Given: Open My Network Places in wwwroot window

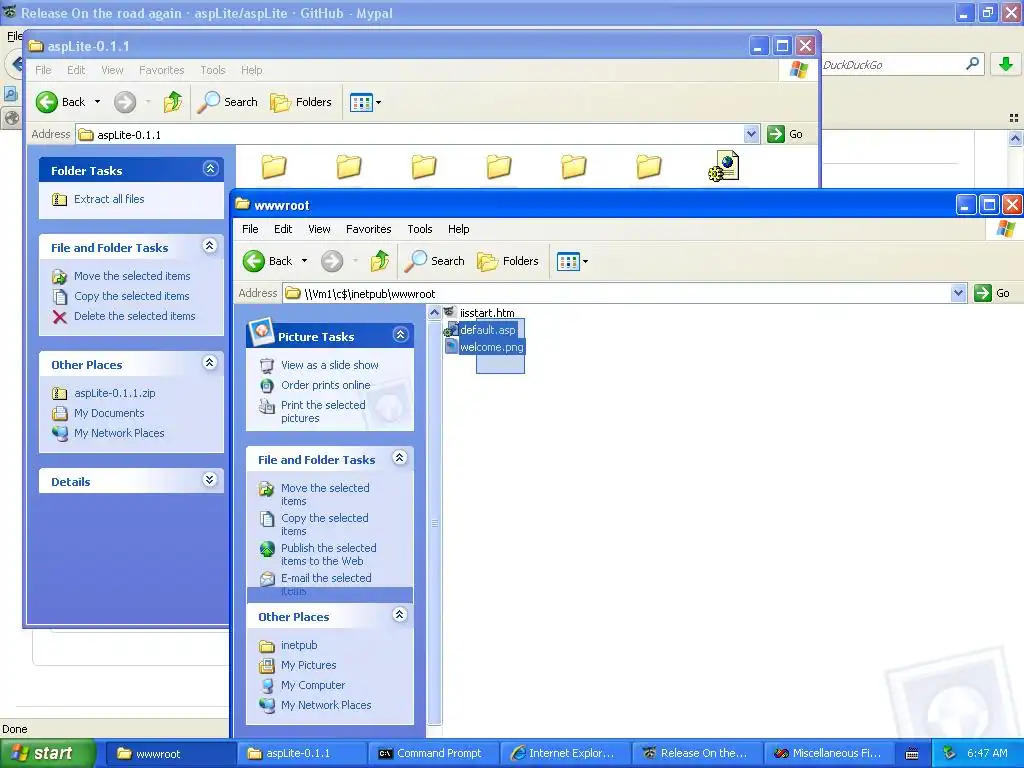Looking at the screenshot, I should 326,705.
